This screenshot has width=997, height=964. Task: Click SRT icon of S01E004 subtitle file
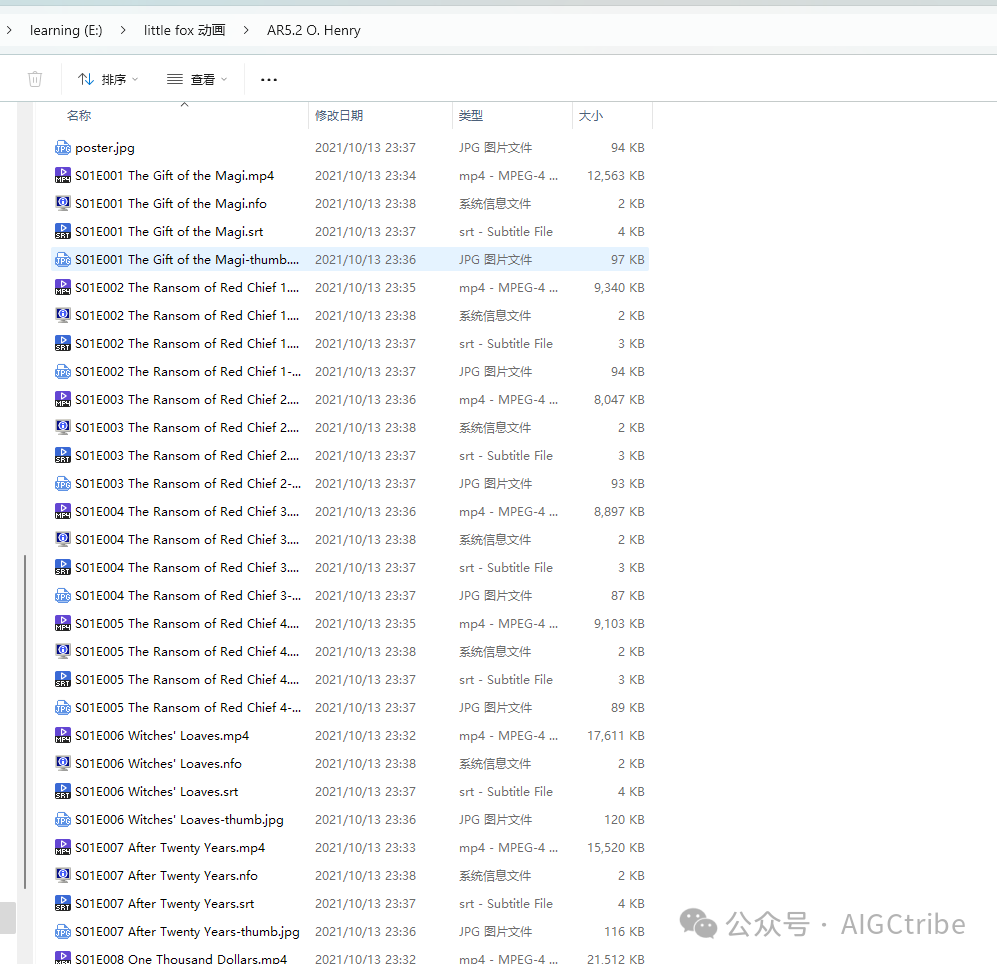click(63, 567)
